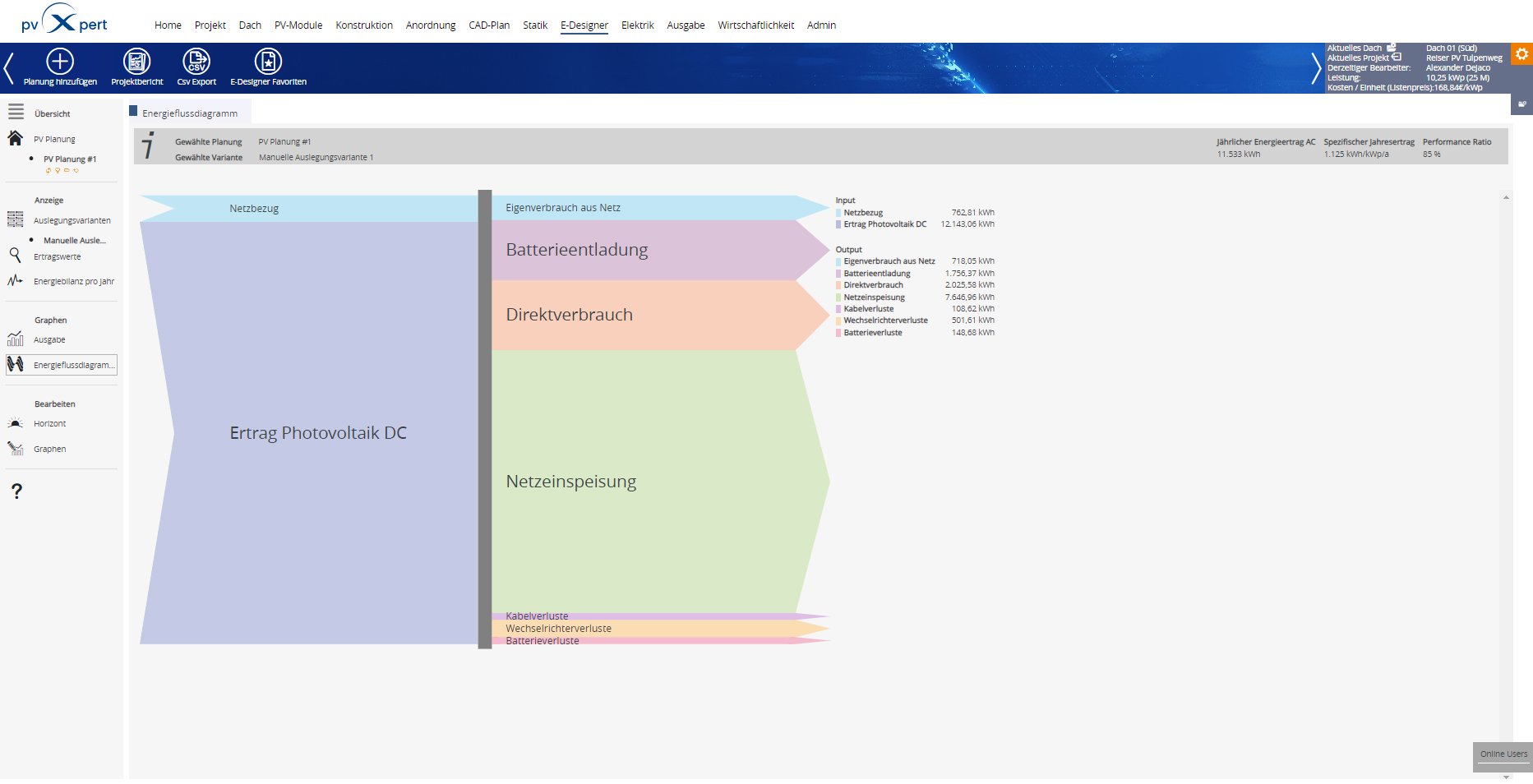
Task: Export data with Csv Export
Action: pyautogui.click(x=196, y=62)
